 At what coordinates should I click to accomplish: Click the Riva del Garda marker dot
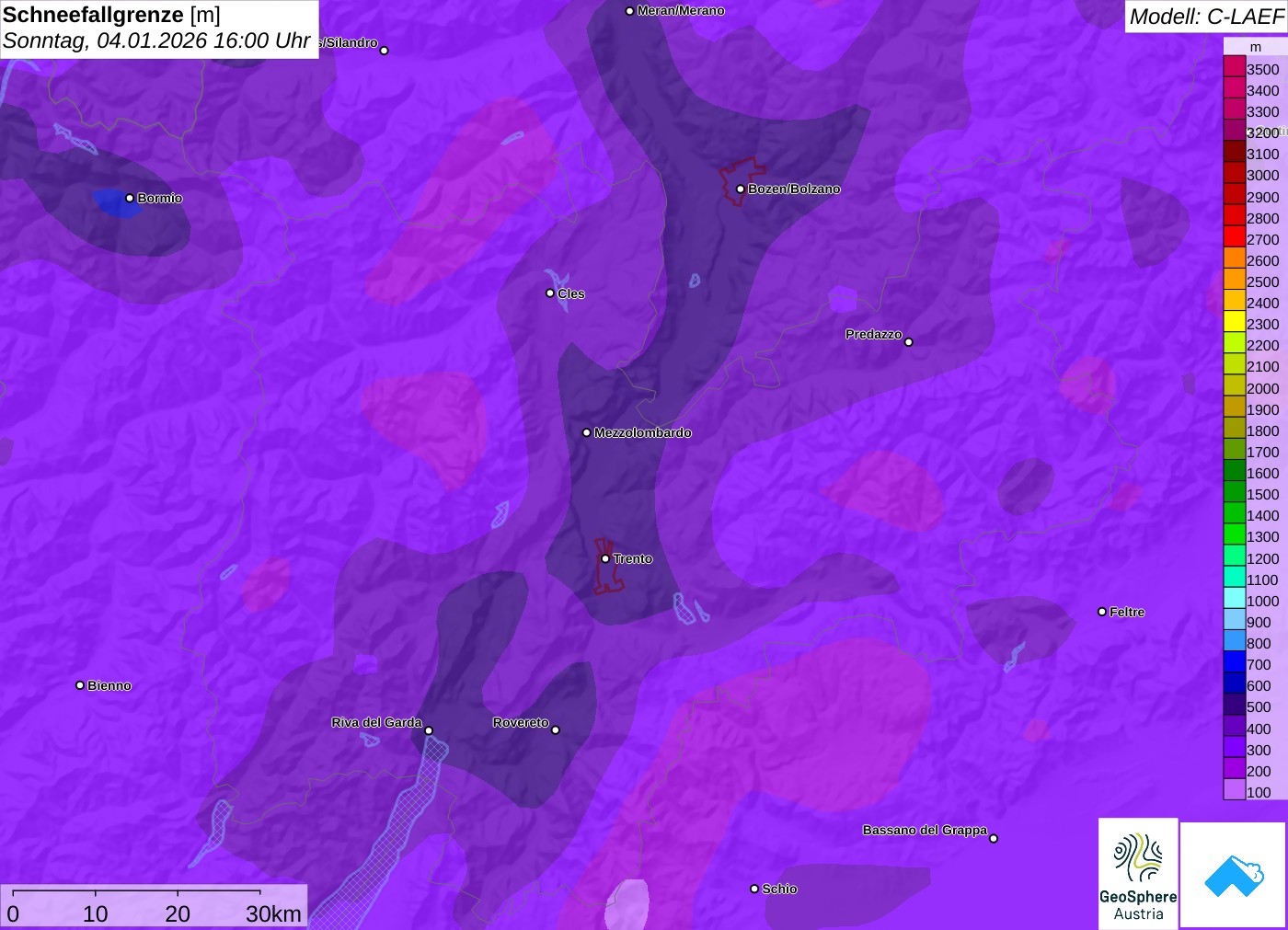tap(429, 730)
